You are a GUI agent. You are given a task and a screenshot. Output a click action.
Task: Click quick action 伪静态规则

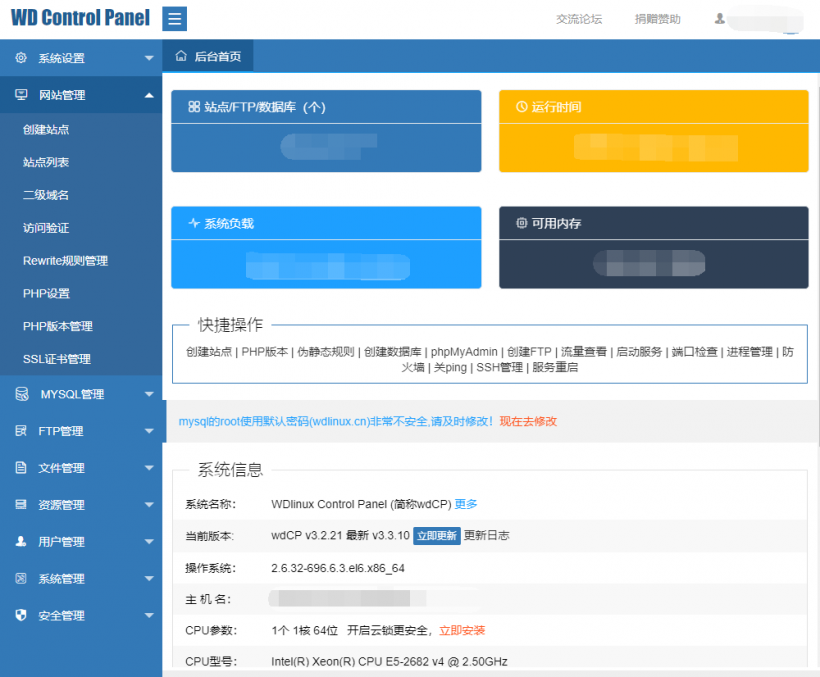[326, 352]
